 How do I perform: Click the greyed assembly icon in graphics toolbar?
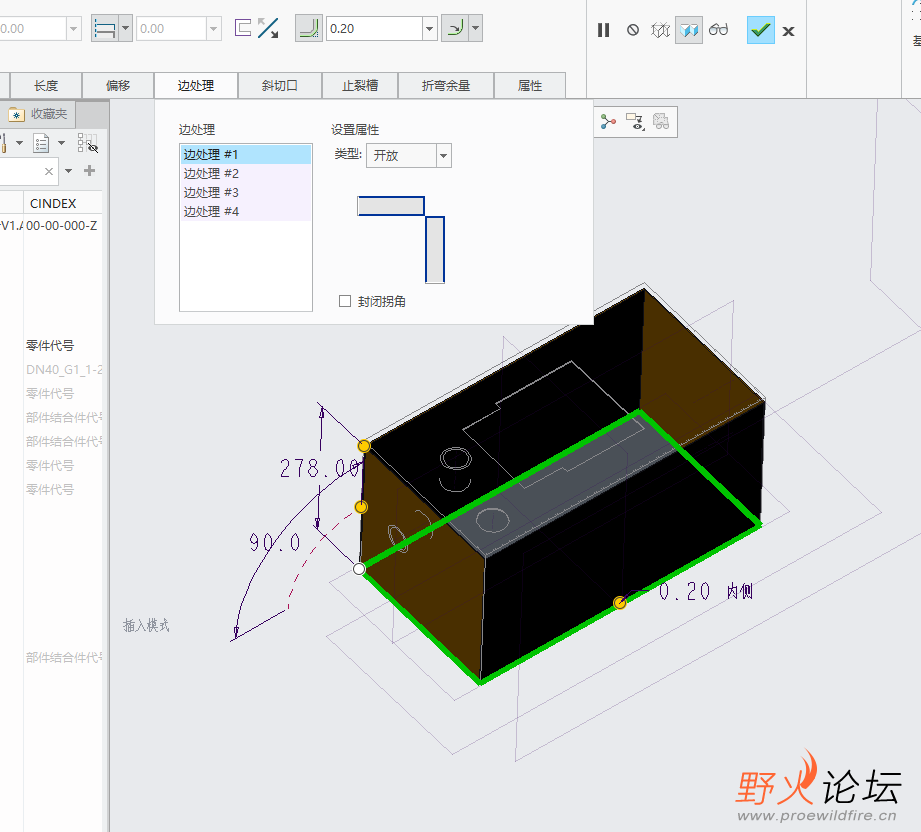[x=661, y=122]
